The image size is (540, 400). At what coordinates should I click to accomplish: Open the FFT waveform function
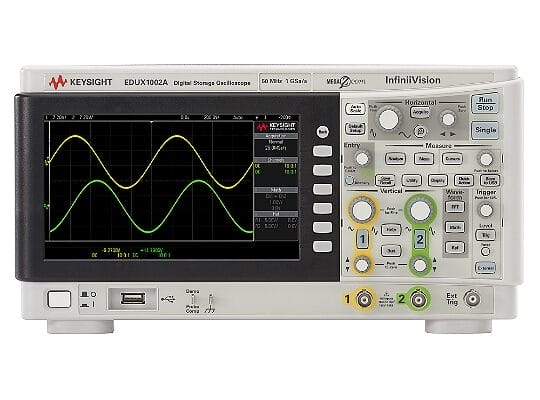click(x=455, y=207)
